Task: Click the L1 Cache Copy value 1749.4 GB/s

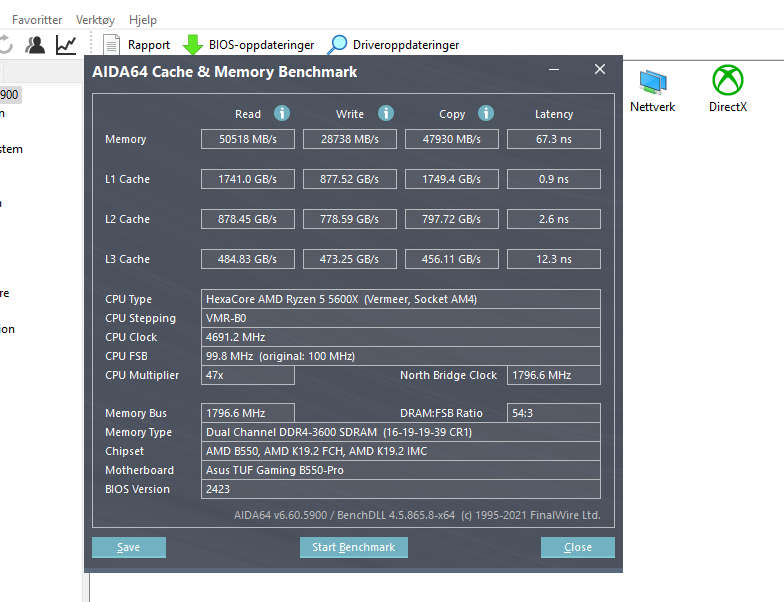Action: click(452, 179)
